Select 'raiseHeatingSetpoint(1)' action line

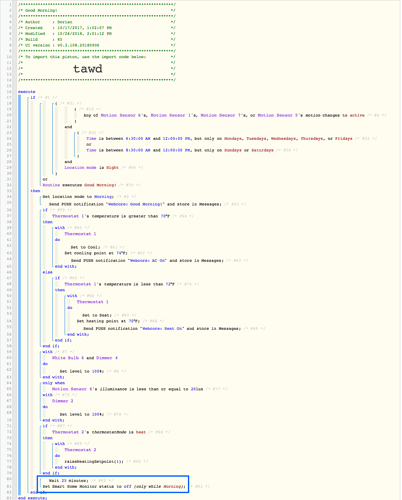point(94,462)
